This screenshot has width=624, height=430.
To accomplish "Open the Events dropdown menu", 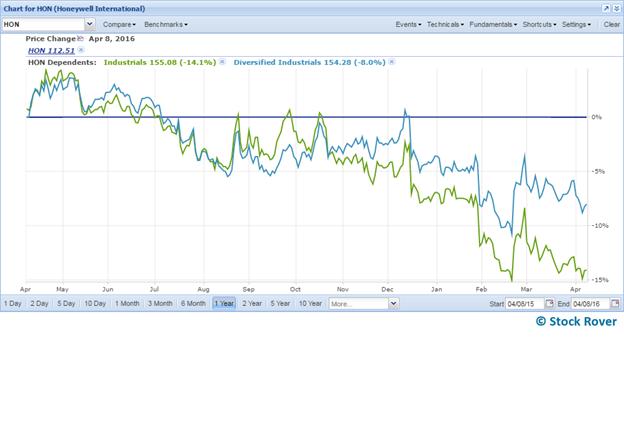I will [408, 24].
